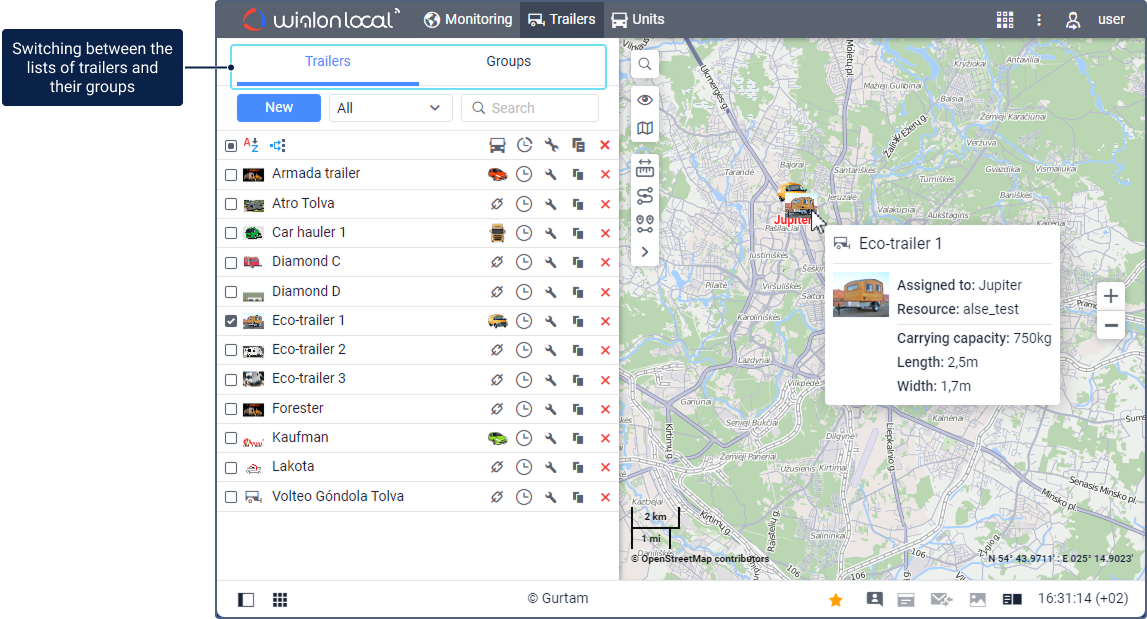Image resolution: width=1147 pixels, height=619 pixels.
Task: Check the Eco-trailer 3 checkbox
Action: tap(230, 380)
